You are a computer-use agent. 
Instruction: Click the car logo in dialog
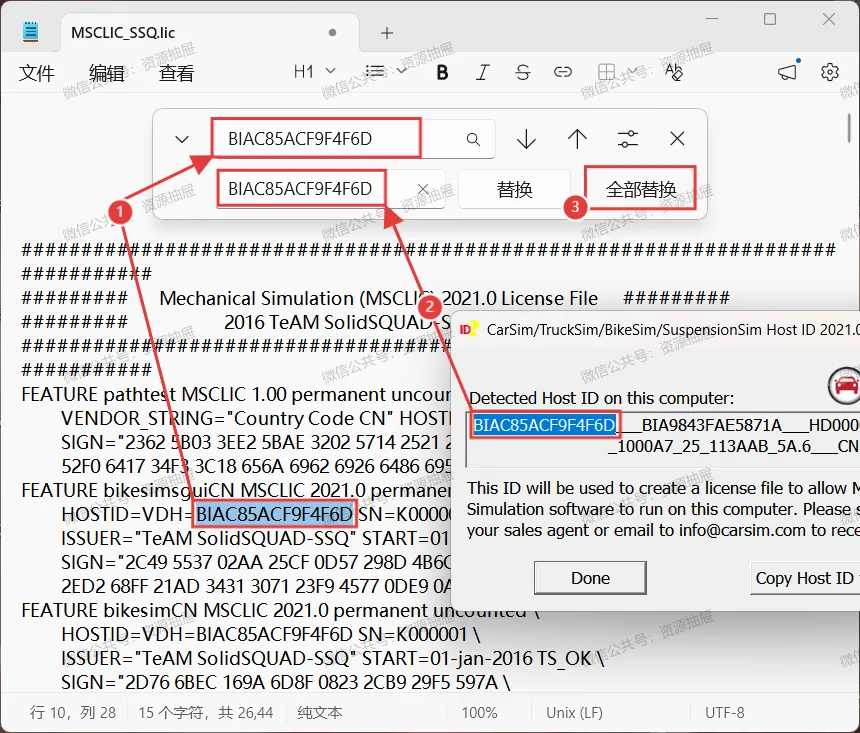845,385
